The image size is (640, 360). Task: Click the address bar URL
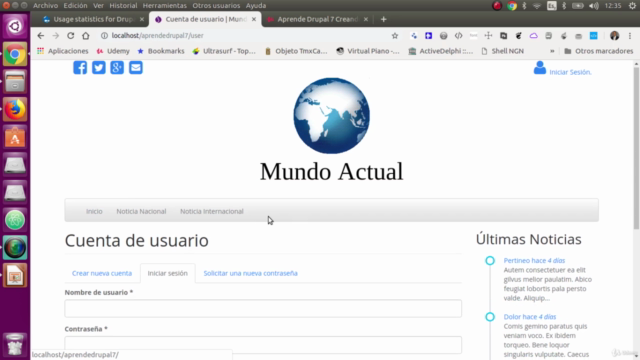(158, 36)
